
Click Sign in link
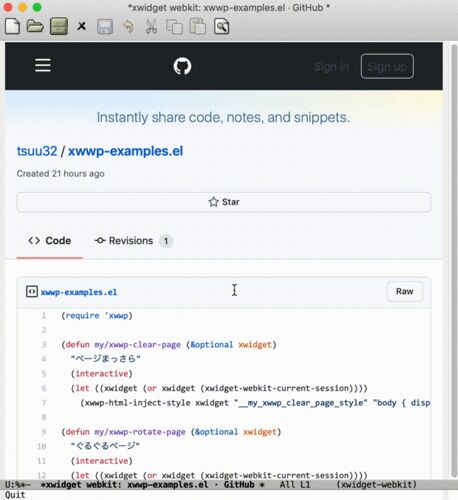pyautogui.click(x=331, y=67)
